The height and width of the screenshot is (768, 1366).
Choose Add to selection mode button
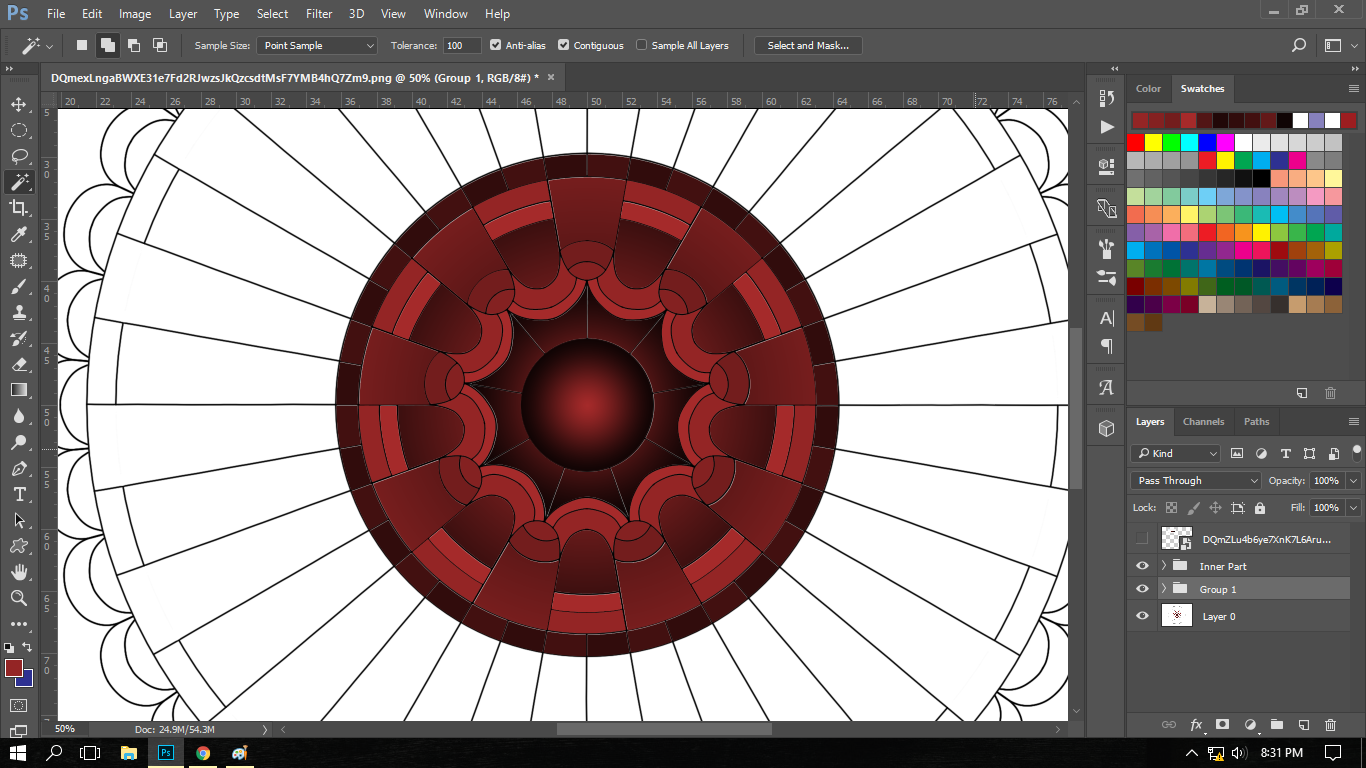pos(107,45)
